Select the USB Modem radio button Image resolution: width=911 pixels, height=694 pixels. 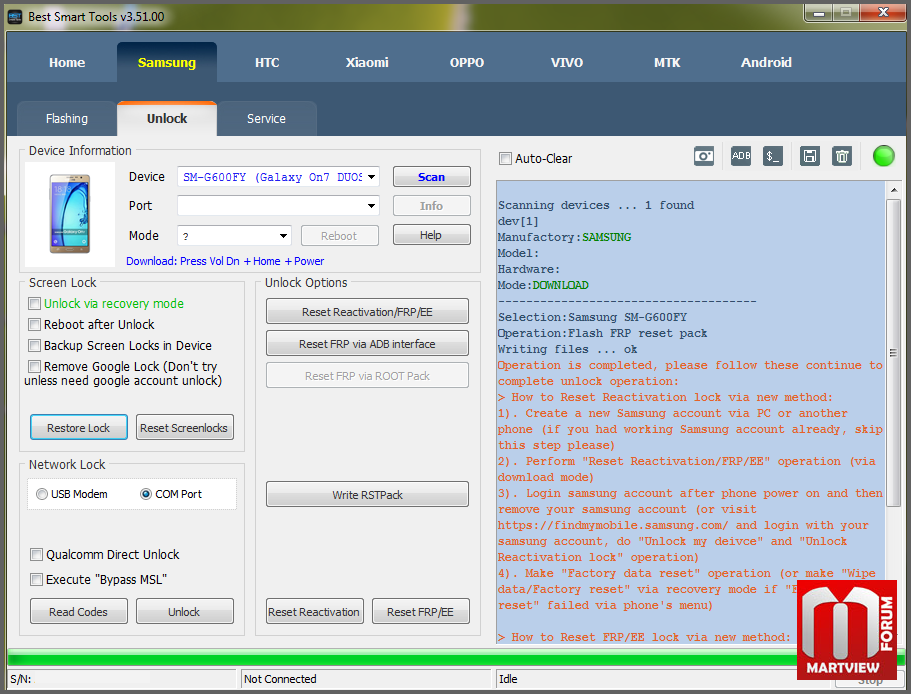click(x=42, y=494)
